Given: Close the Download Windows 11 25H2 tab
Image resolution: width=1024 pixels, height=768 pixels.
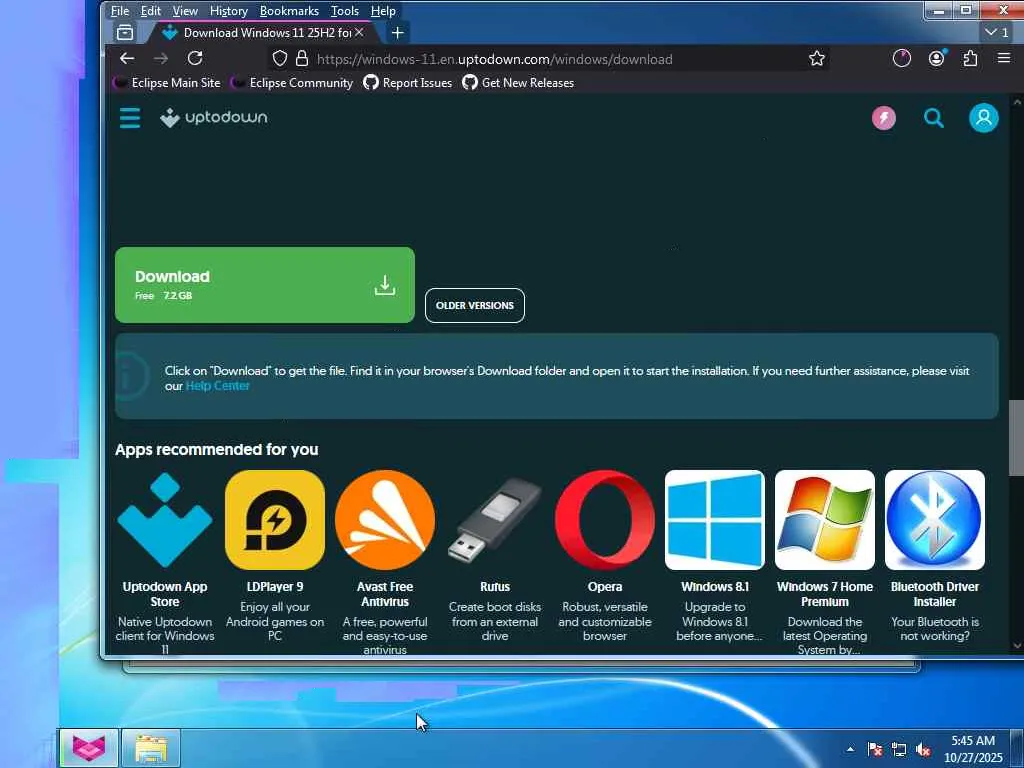Looking at the screenshot, I should coord(359,32).
